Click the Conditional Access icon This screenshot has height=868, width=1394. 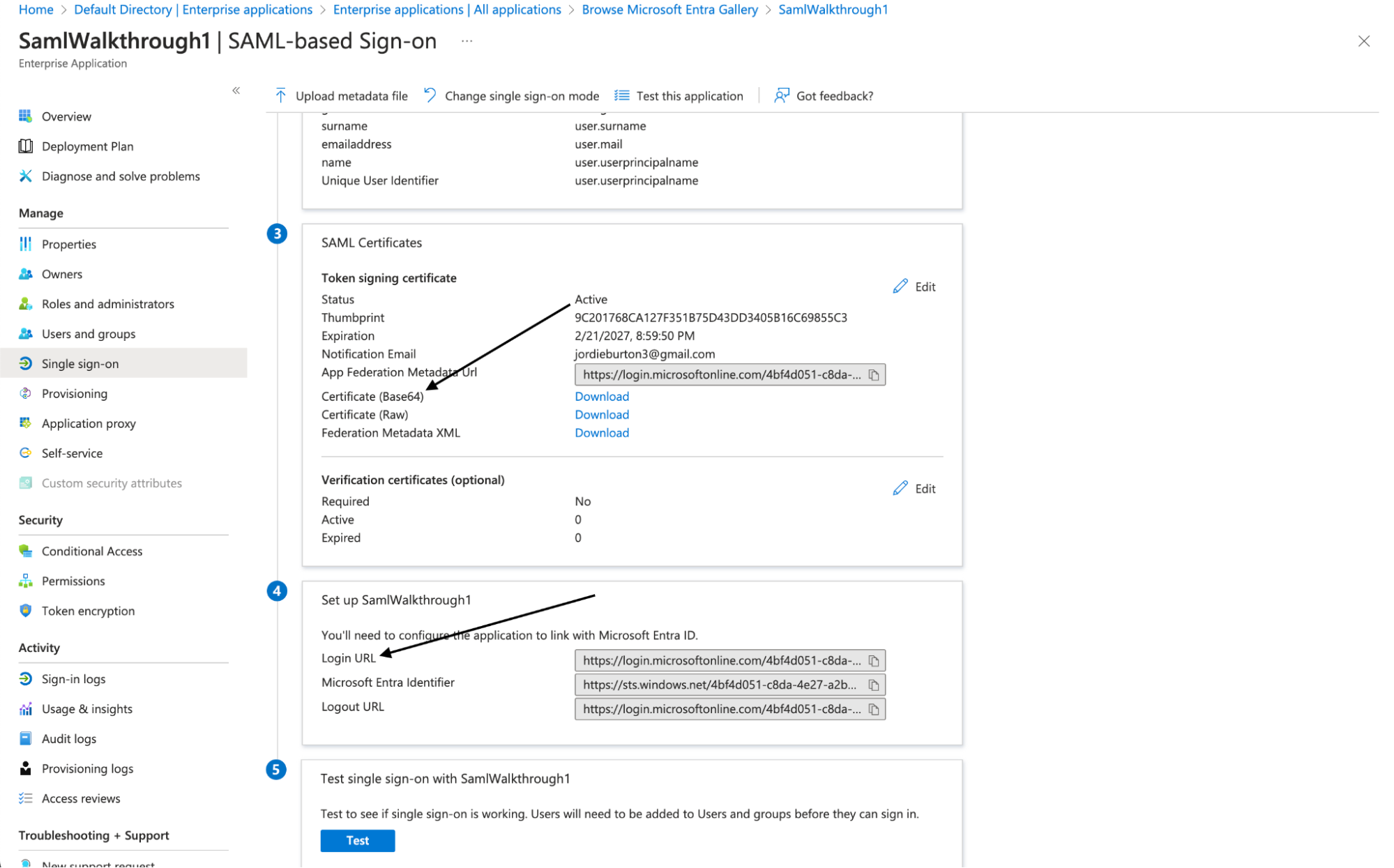click(x=26, y=551)
